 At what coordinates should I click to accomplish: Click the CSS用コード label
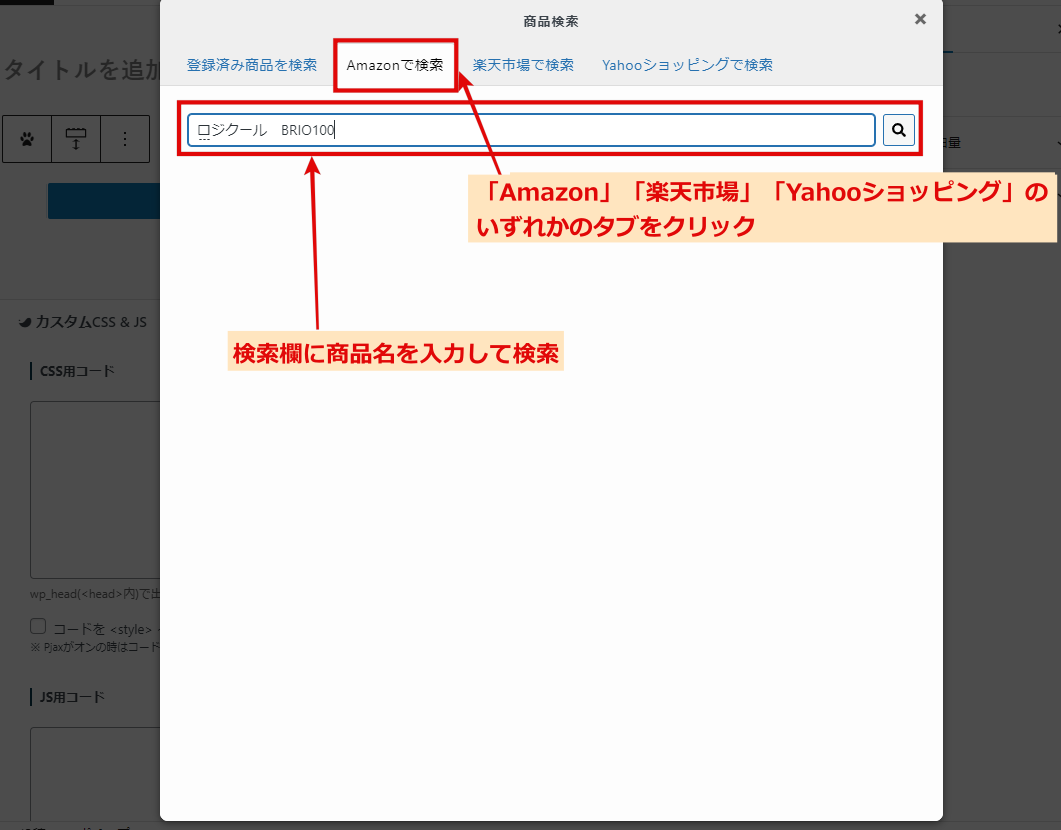tap(77, 371)
